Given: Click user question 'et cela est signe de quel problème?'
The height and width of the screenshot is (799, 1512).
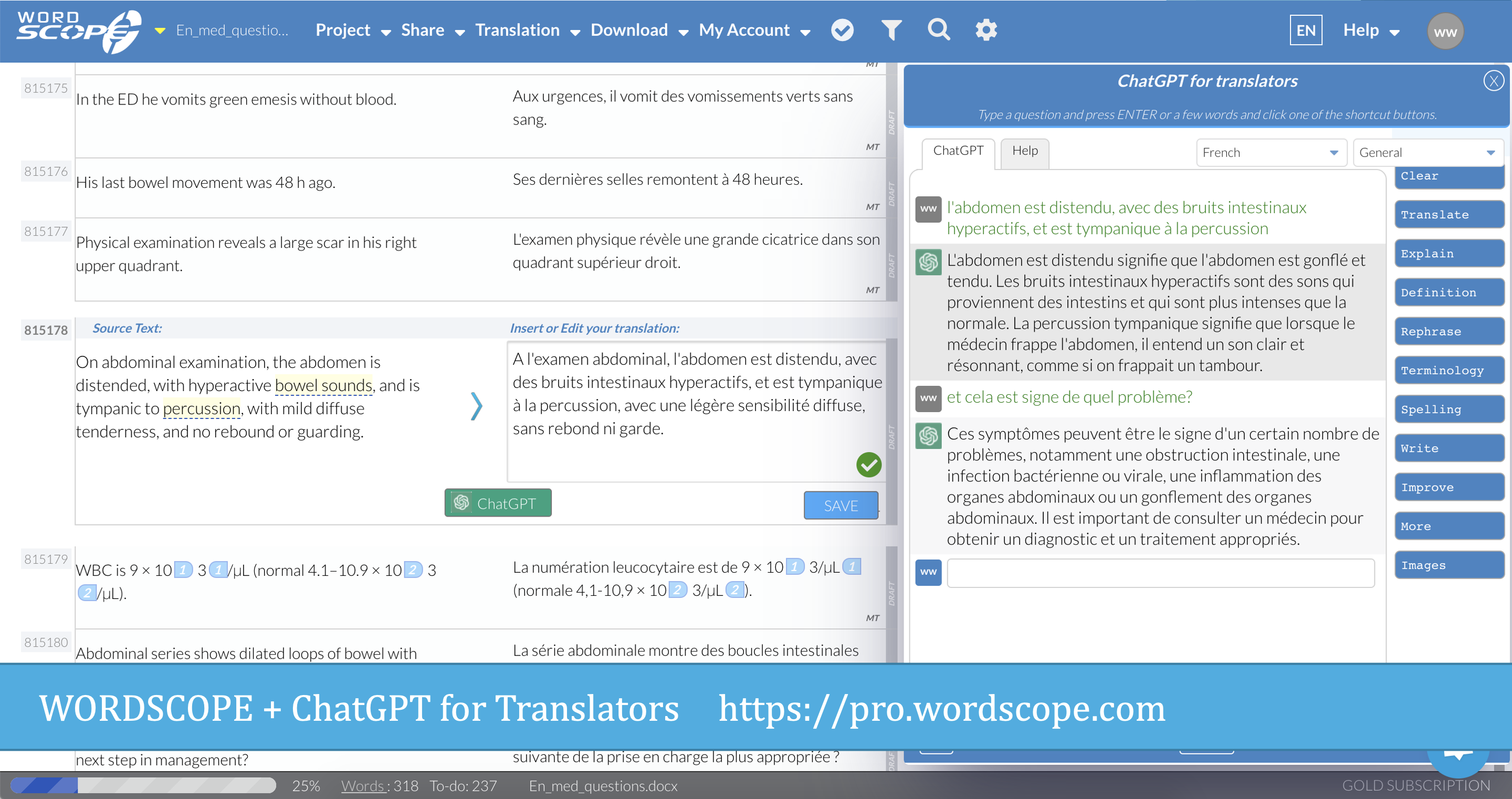Looking at the screenshot, I should click(1069, 397).
